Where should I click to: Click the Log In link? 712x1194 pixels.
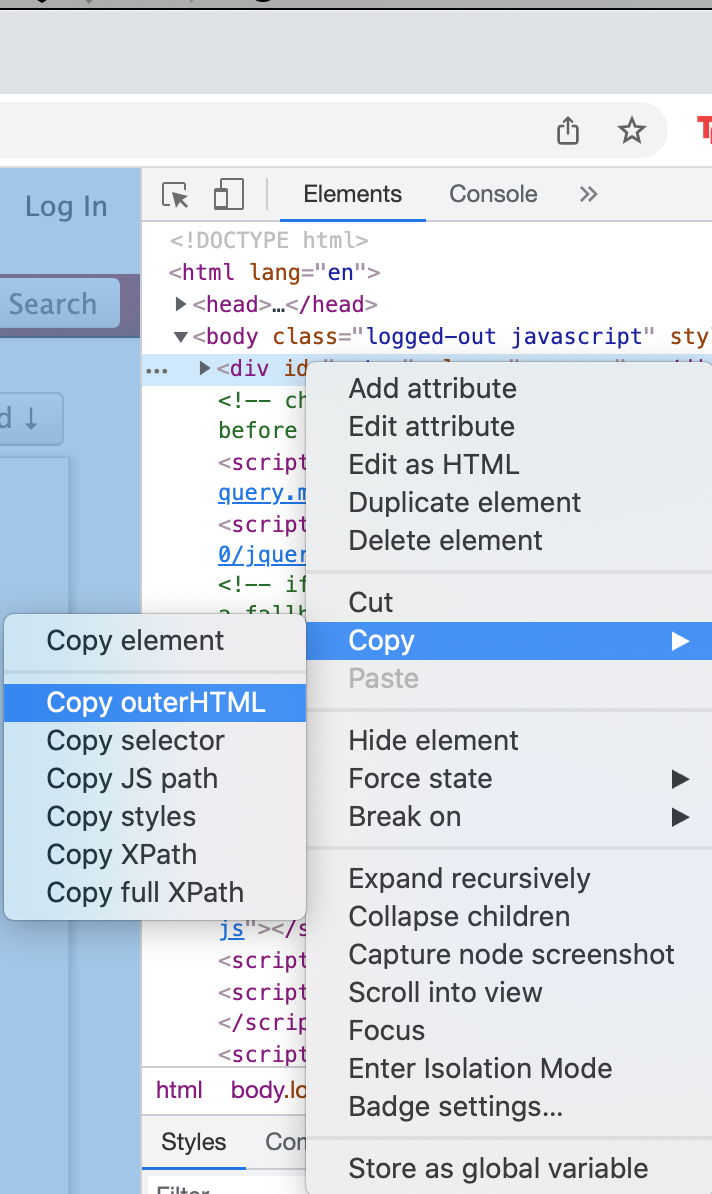coord(66,207)
